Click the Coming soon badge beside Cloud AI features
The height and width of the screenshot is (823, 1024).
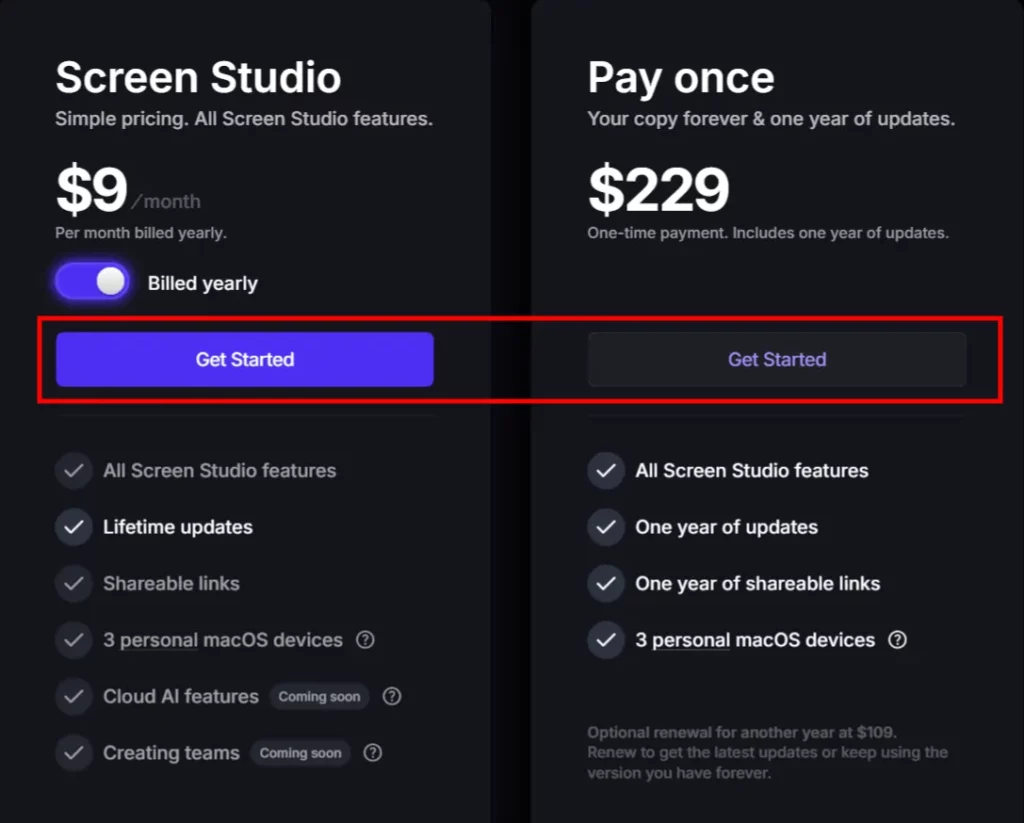click(x=319, y=696)
